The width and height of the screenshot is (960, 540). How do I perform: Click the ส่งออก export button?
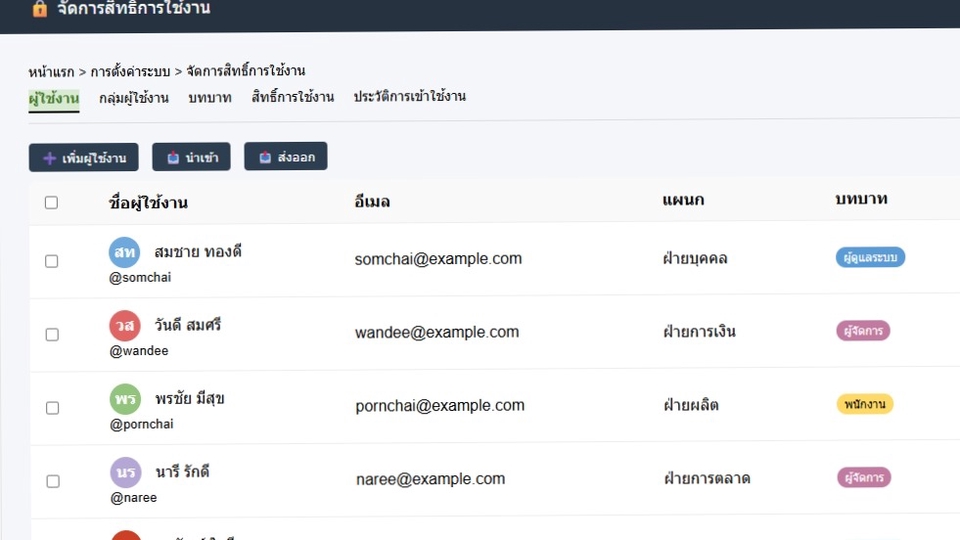point(286,157)
